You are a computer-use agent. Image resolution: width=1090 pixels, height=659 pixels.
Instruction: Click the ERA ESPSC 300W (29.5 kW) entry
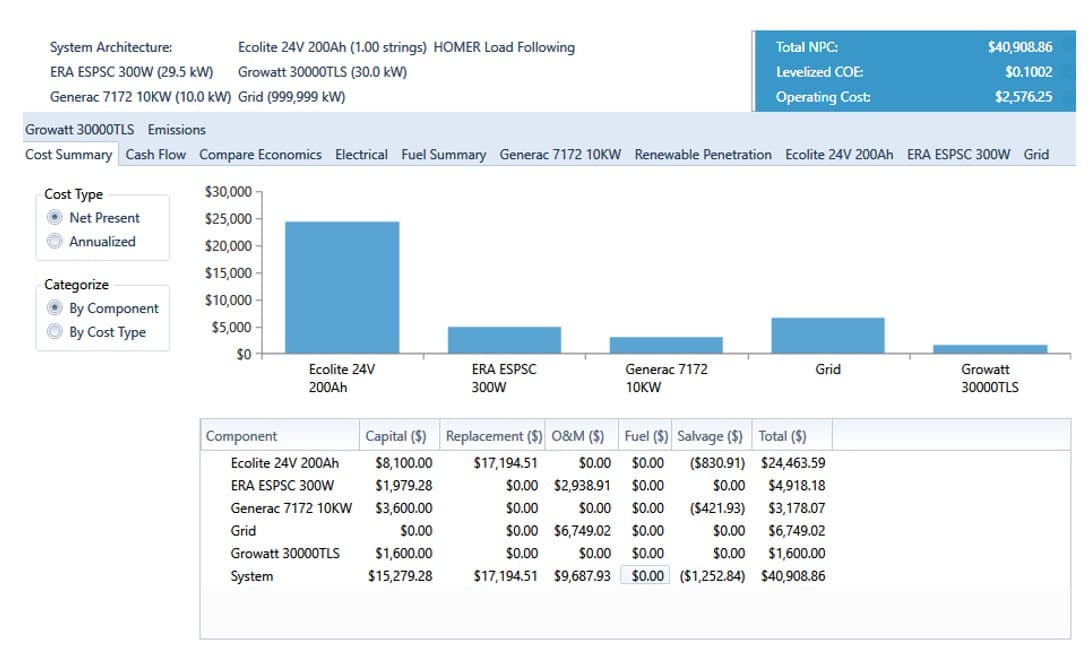[x=131, y=72]
